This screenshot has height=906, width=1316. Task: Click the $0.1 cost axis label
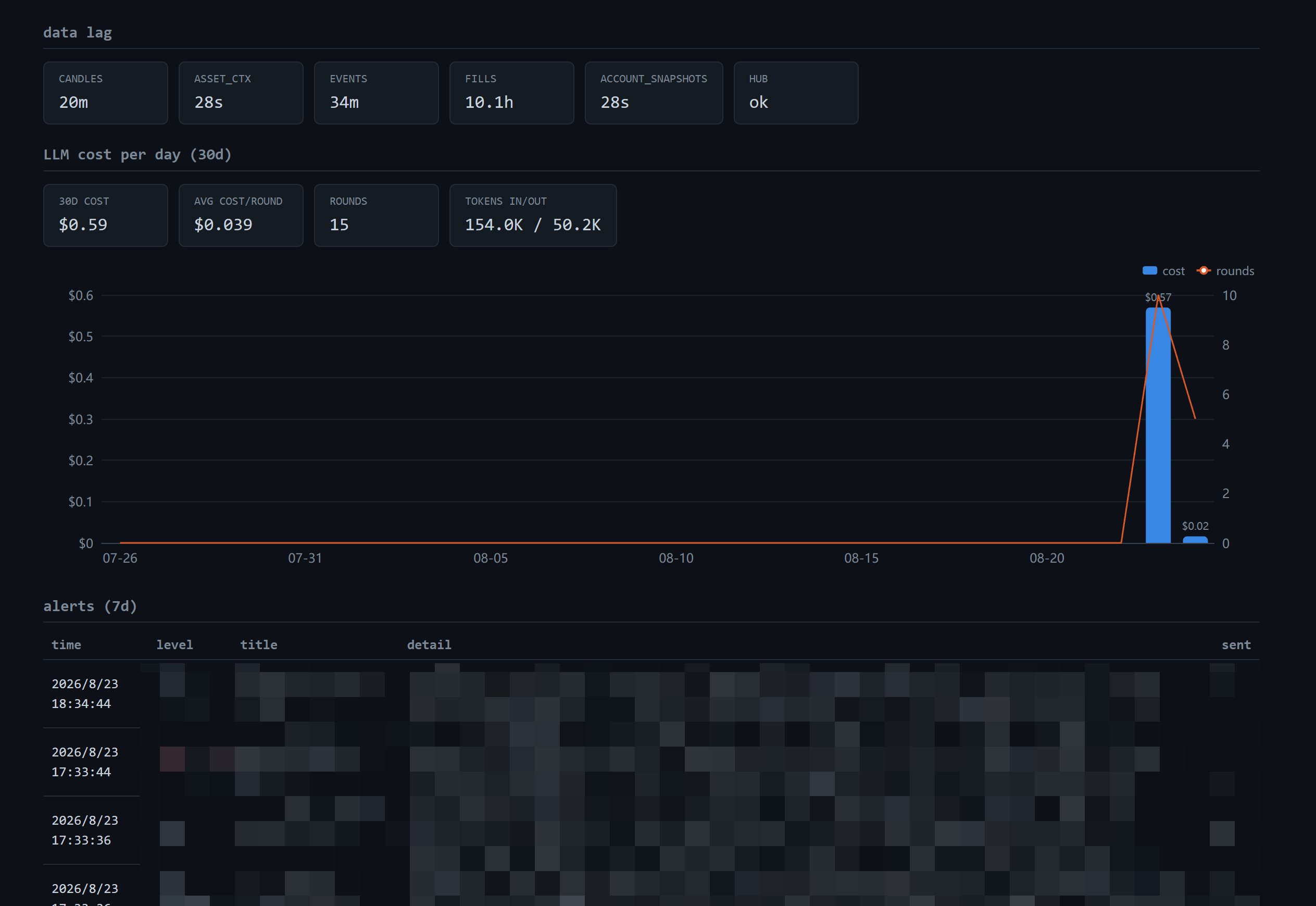pos(81,502)
